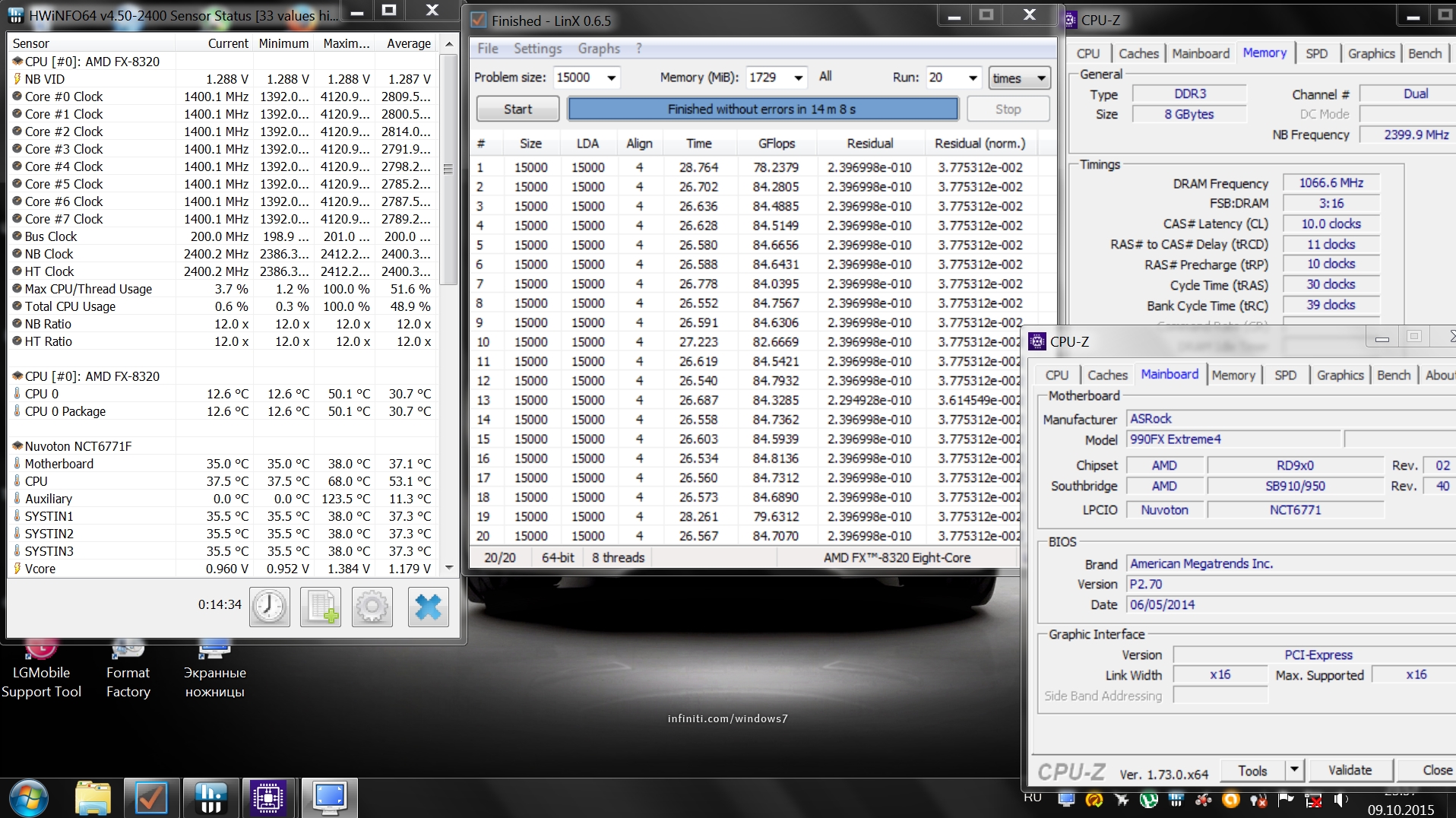
Task: Click the monitor tray icon next to RU
Action: tap(1067, 799)
